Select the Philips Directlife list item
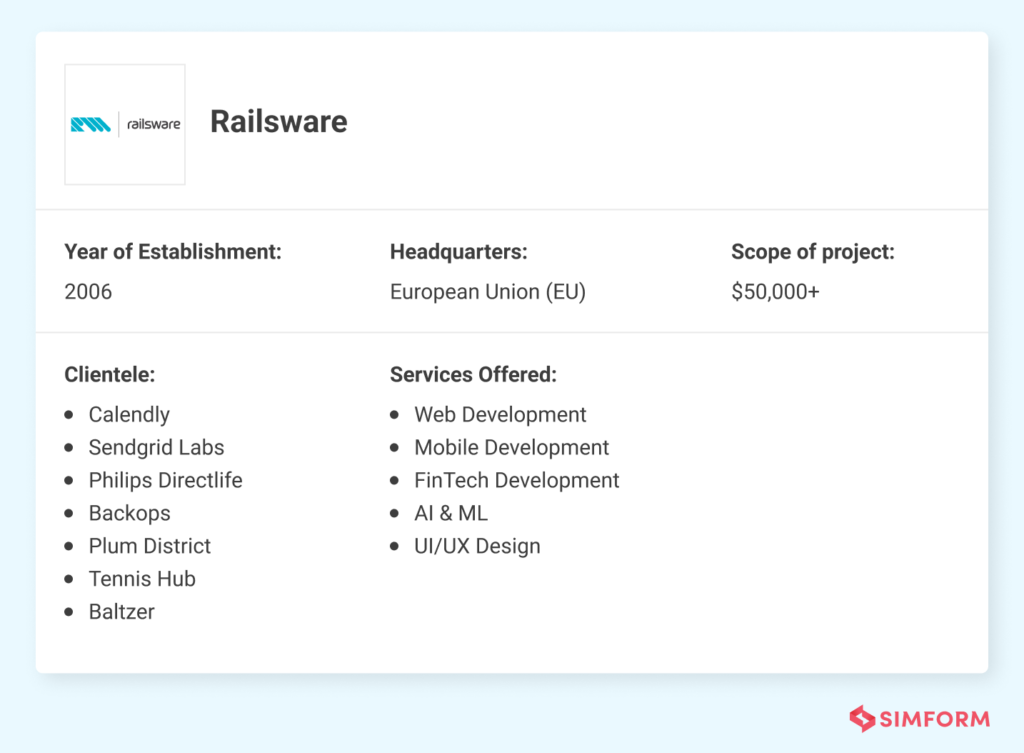Viewport: 1024px width, 753px height. coord(166,480)
